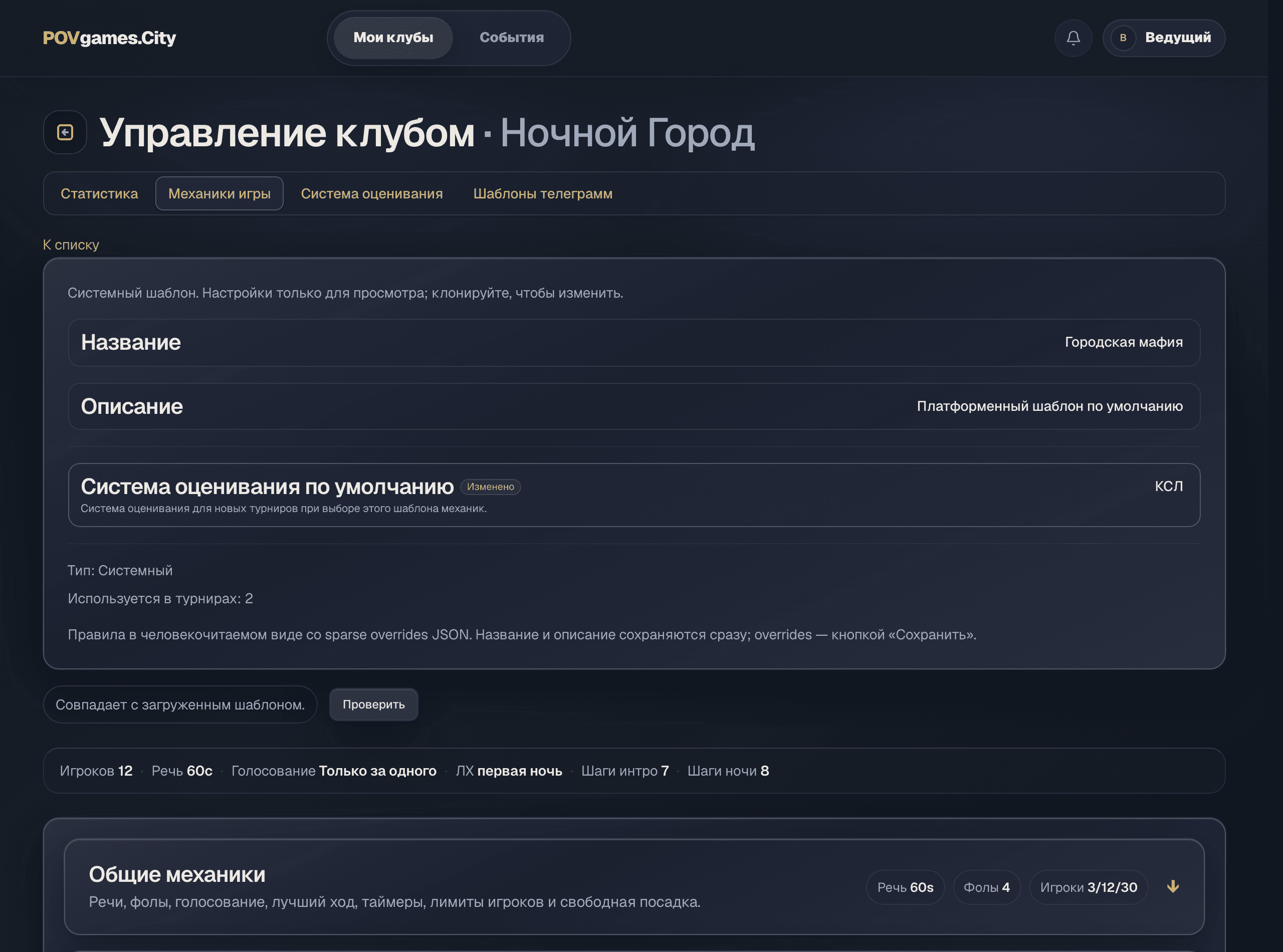This screenshot has width=1283, height=952.
Task: Click the Изменено badge
Action: point(490,487)
